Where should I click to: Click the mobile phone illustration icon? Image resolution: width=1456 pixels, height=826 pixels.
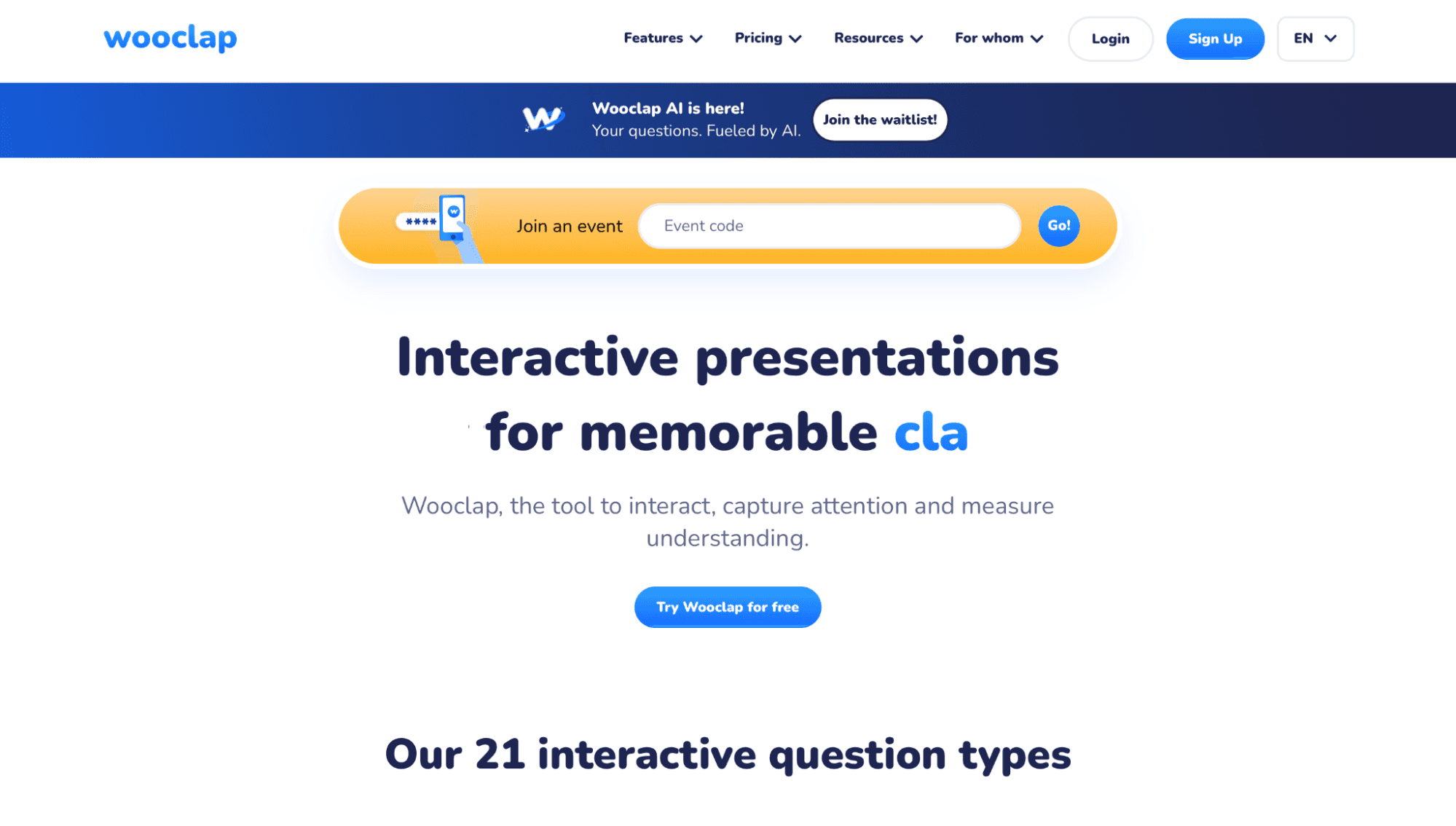pyautogui.click(x=452, y=217)
